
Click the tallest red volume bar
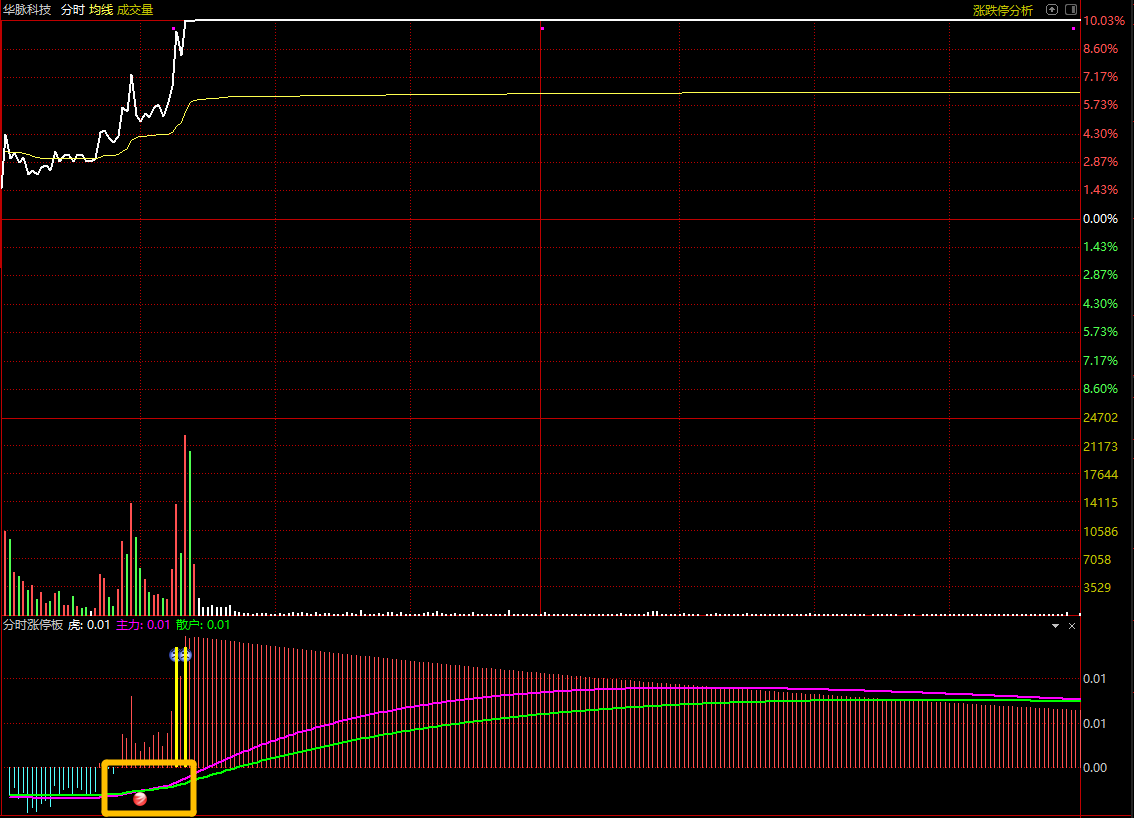click(x=184, y=525)
